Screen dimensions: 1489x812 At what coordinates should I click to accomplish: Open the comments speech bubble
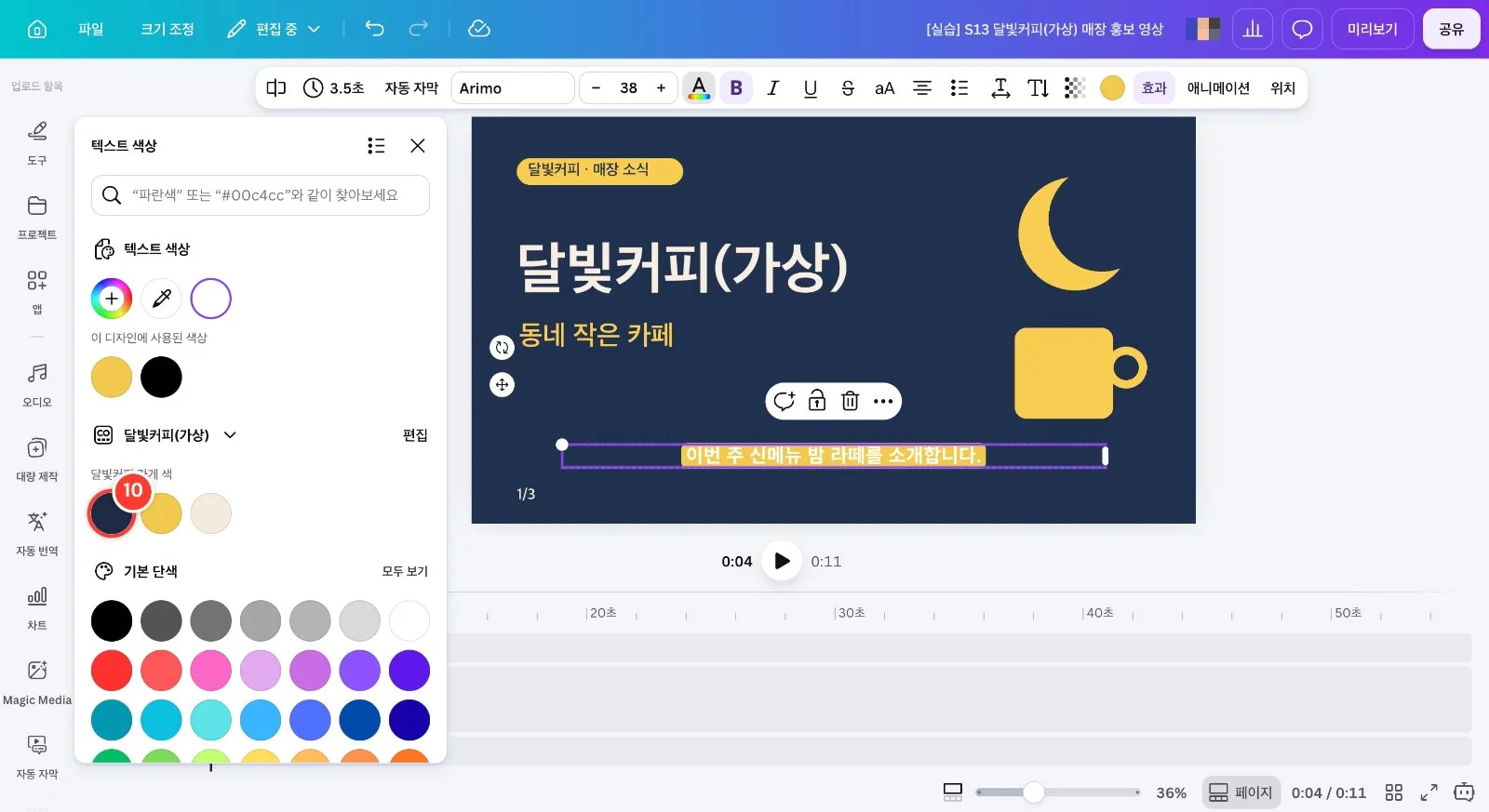click(x=1302, y=29)
